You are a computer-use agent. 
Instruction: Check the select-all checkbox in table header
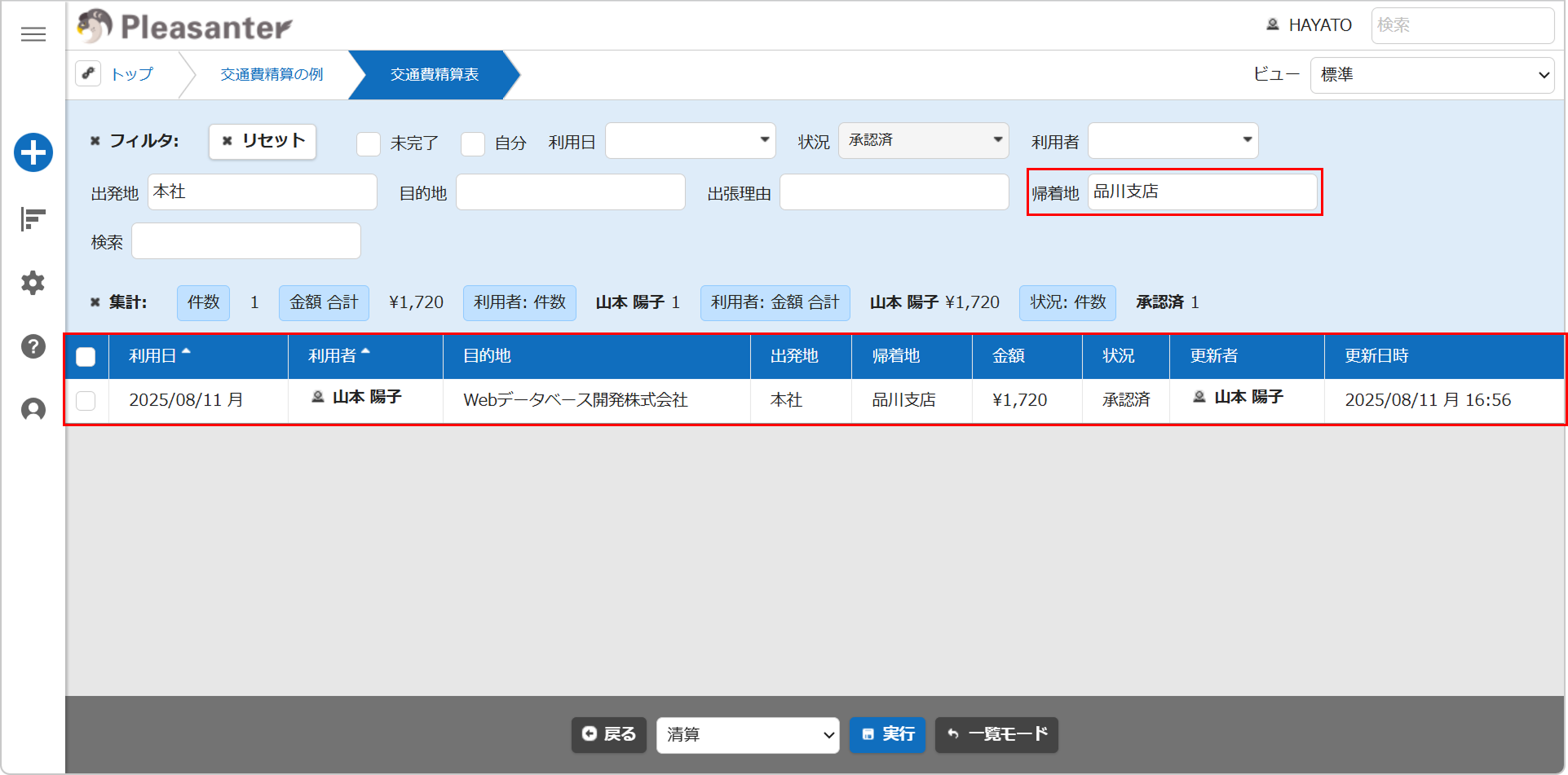pos(86,356)
